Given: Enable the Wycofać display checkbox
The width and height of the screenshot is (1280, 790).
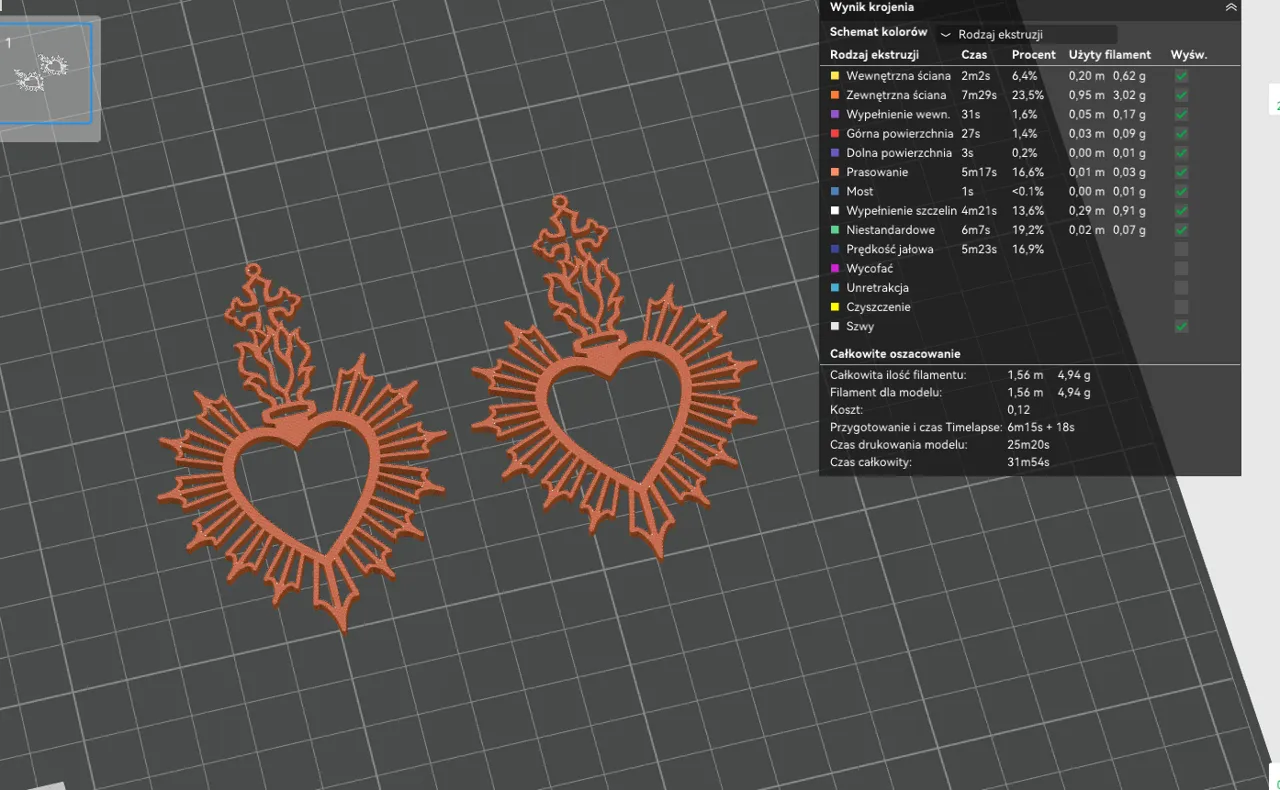Looking at the screenshot, I should coord(1181,268).
